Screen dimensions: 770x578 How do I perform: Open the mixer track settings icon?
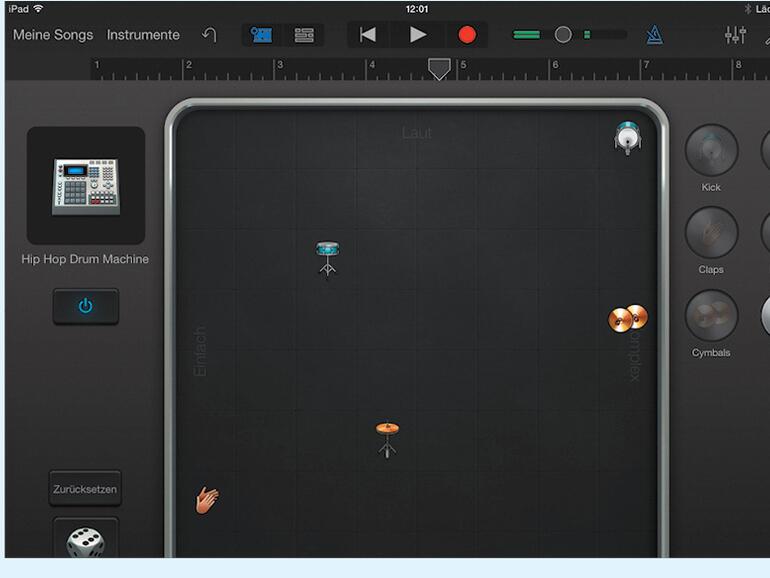tap(735, 35)
